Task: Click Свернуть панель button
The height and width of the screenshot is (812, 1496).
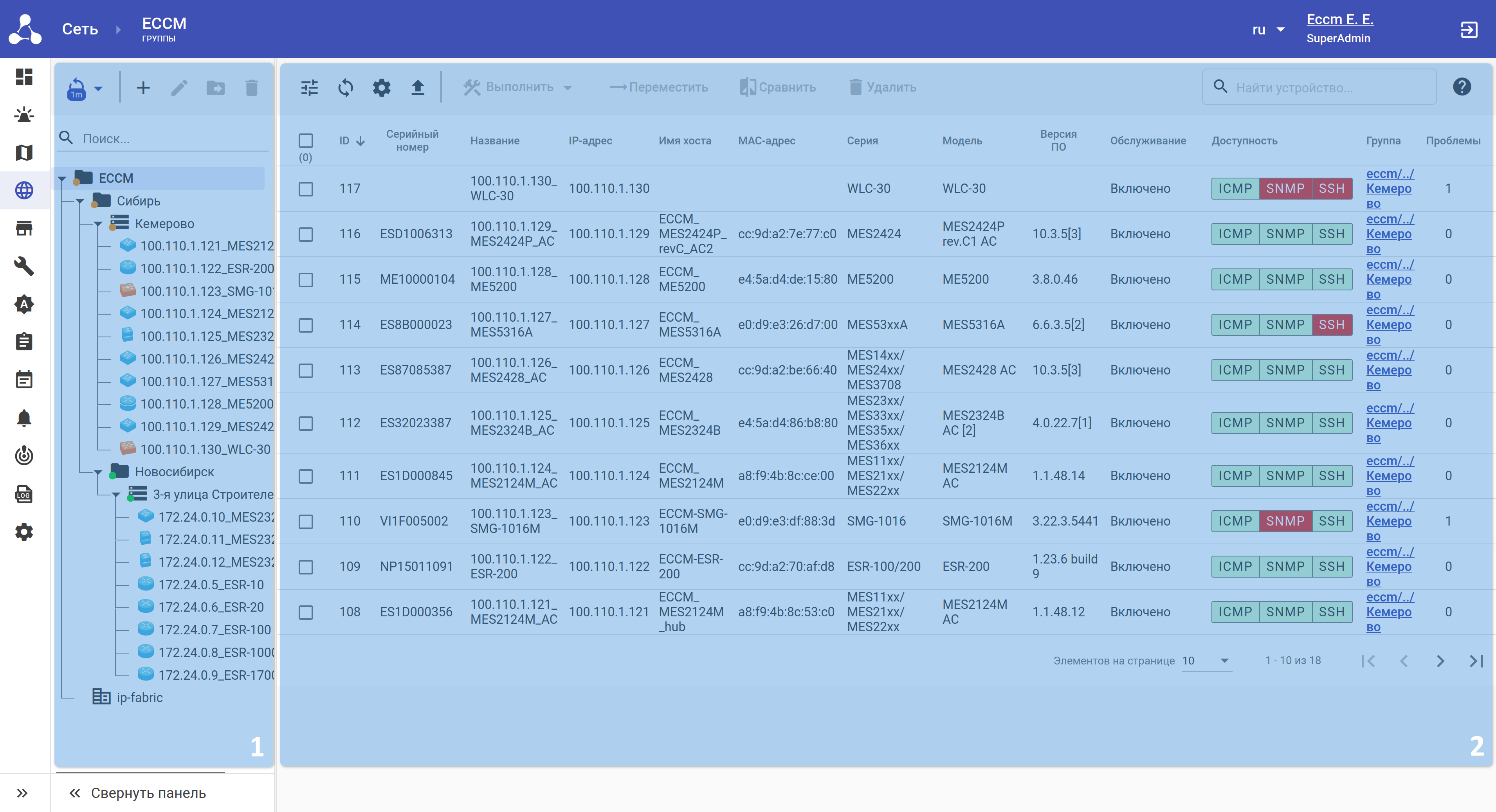Action: pos(138,793)
